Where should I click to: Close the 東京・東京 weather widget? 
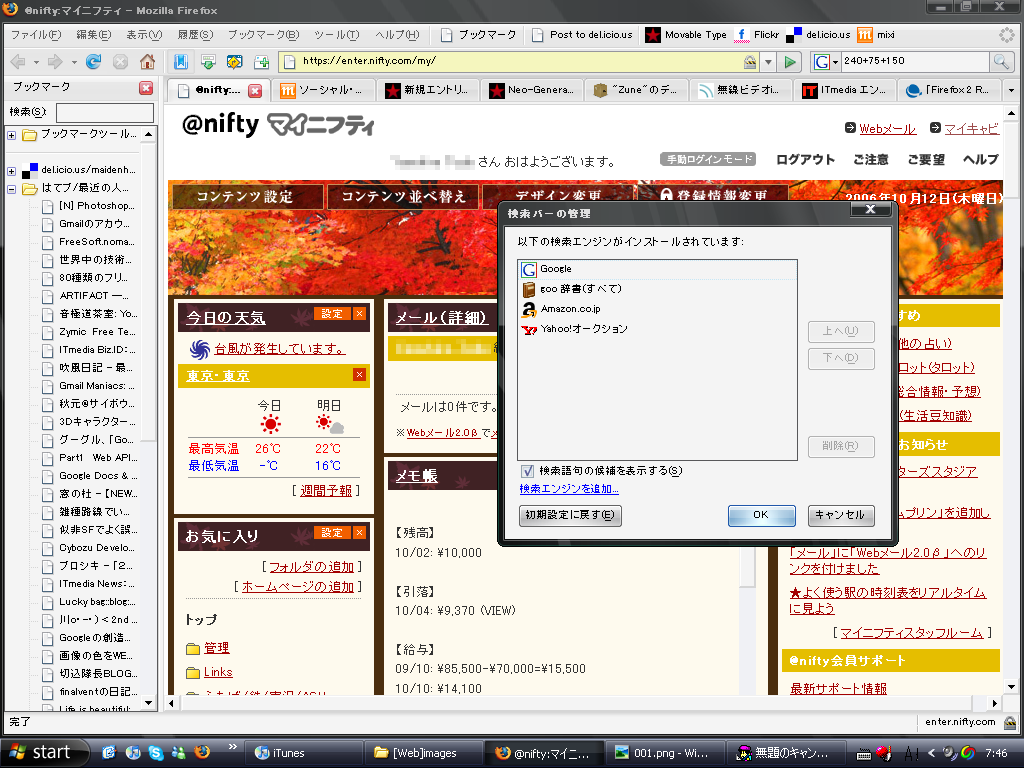click(359, 375)
